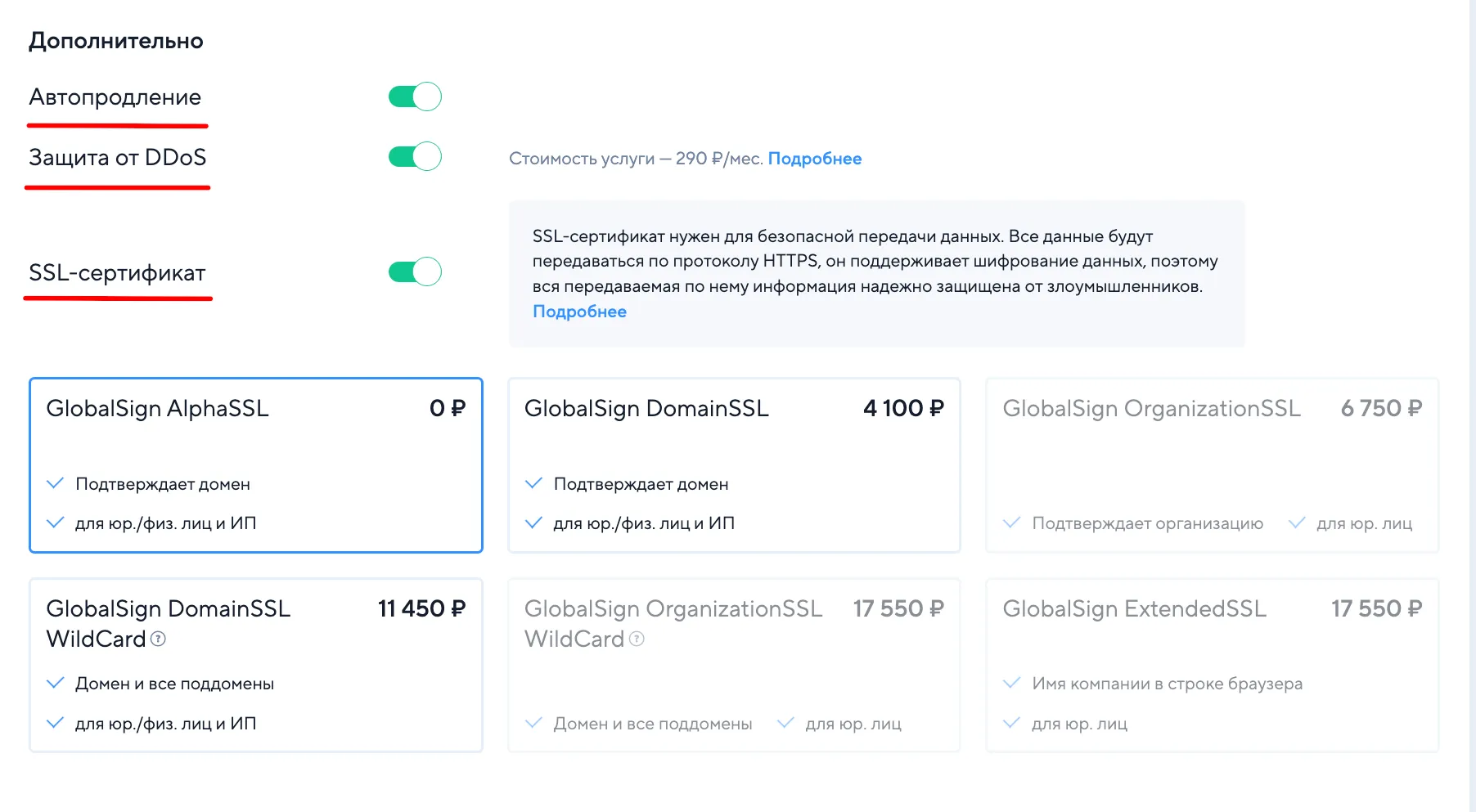Screen dimensions: 1476x812
Task: Click Подтверждает организацию checkmark icon
Action: click(x=1012, y=523)
